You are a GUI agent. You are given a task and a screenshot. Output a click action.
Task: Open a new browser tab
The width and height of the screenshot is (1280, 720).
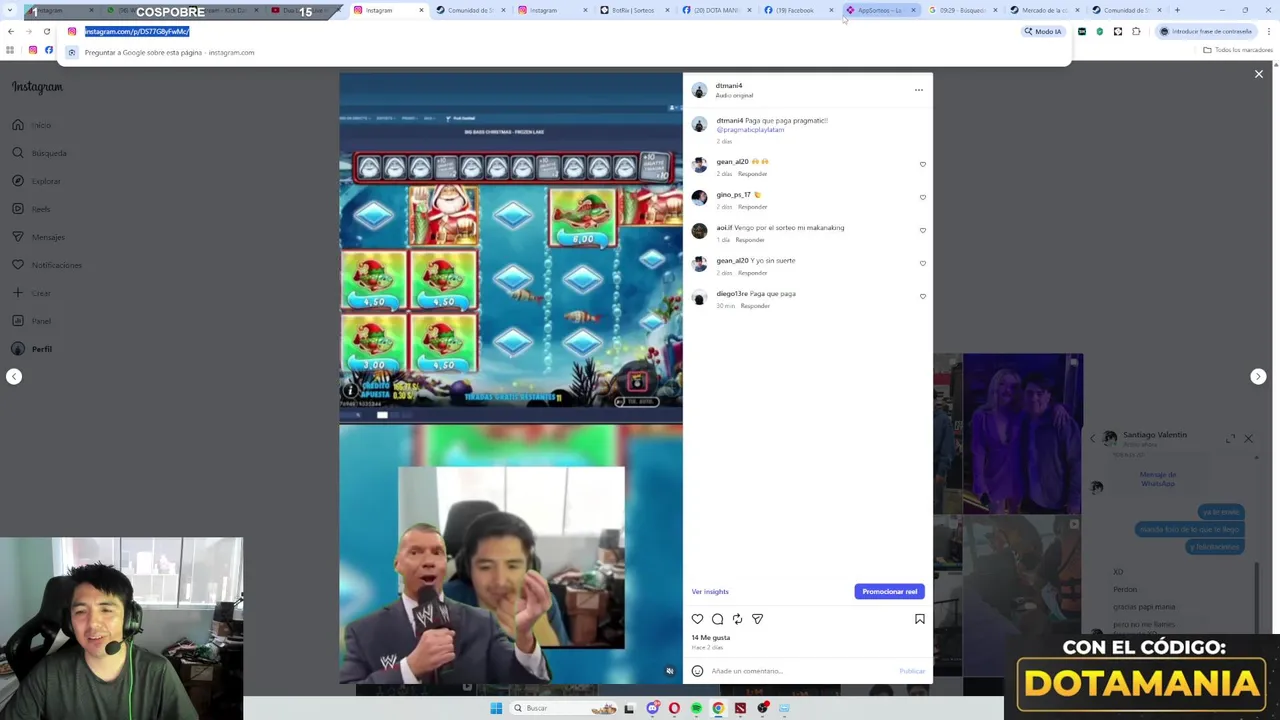[1177, 10]
